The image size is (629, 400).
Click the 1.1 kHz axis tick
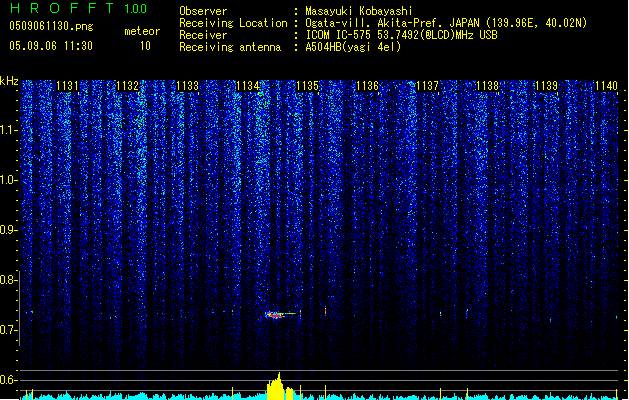click(9, 130)
